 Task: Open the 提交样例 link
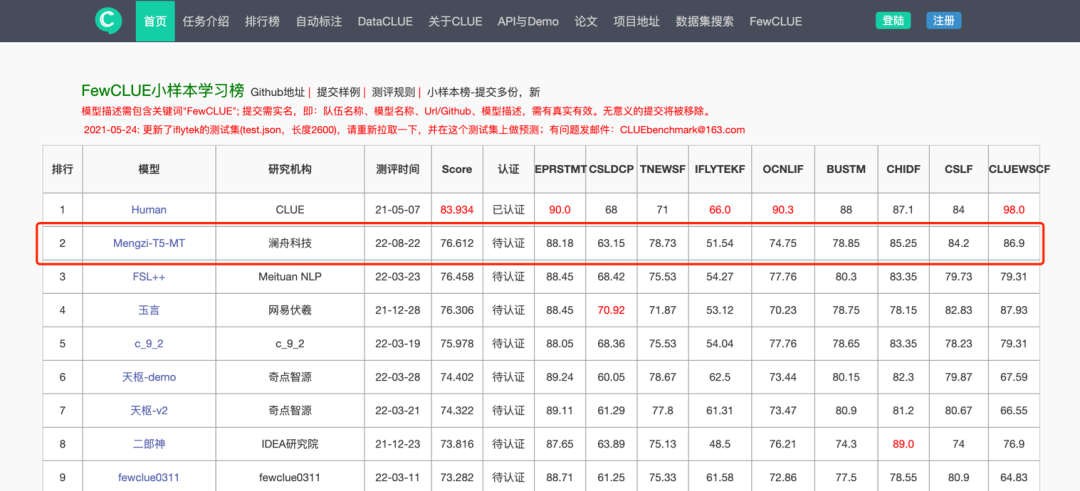click(x=338, y=92)
